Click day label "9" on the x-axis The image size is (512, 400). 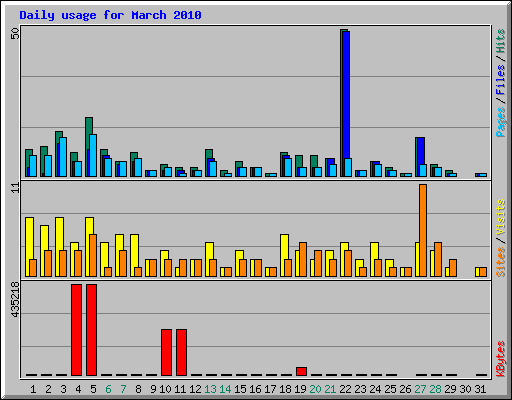point(153,389)
